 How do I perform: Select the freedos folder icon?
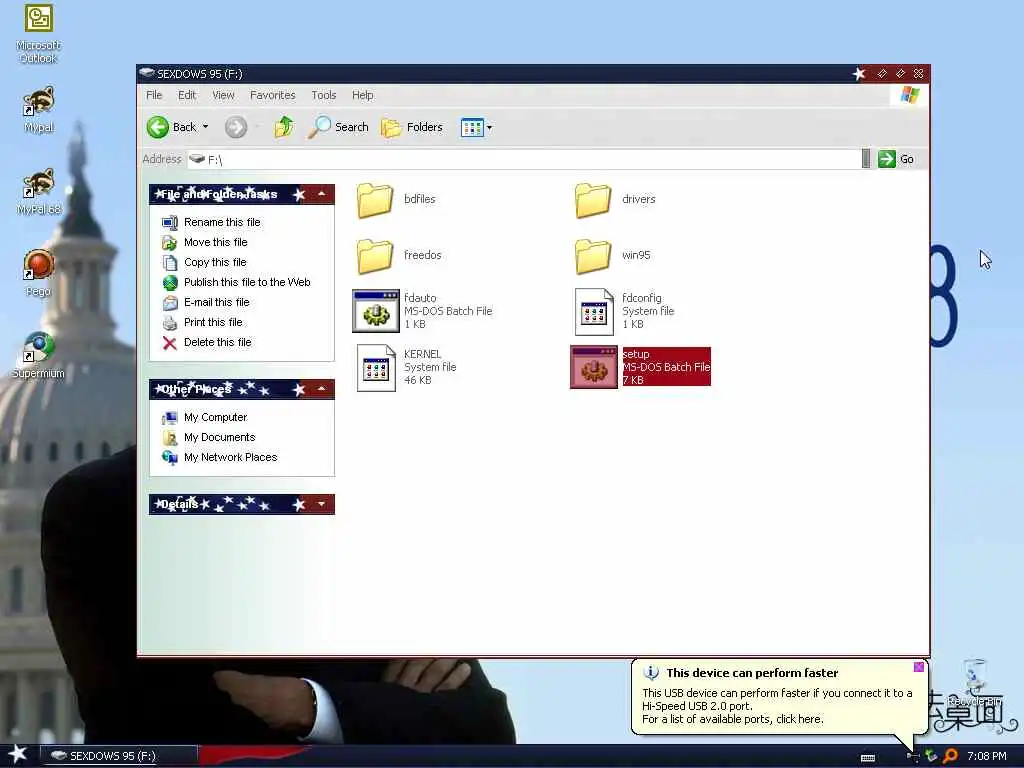[x=375, y=256]
